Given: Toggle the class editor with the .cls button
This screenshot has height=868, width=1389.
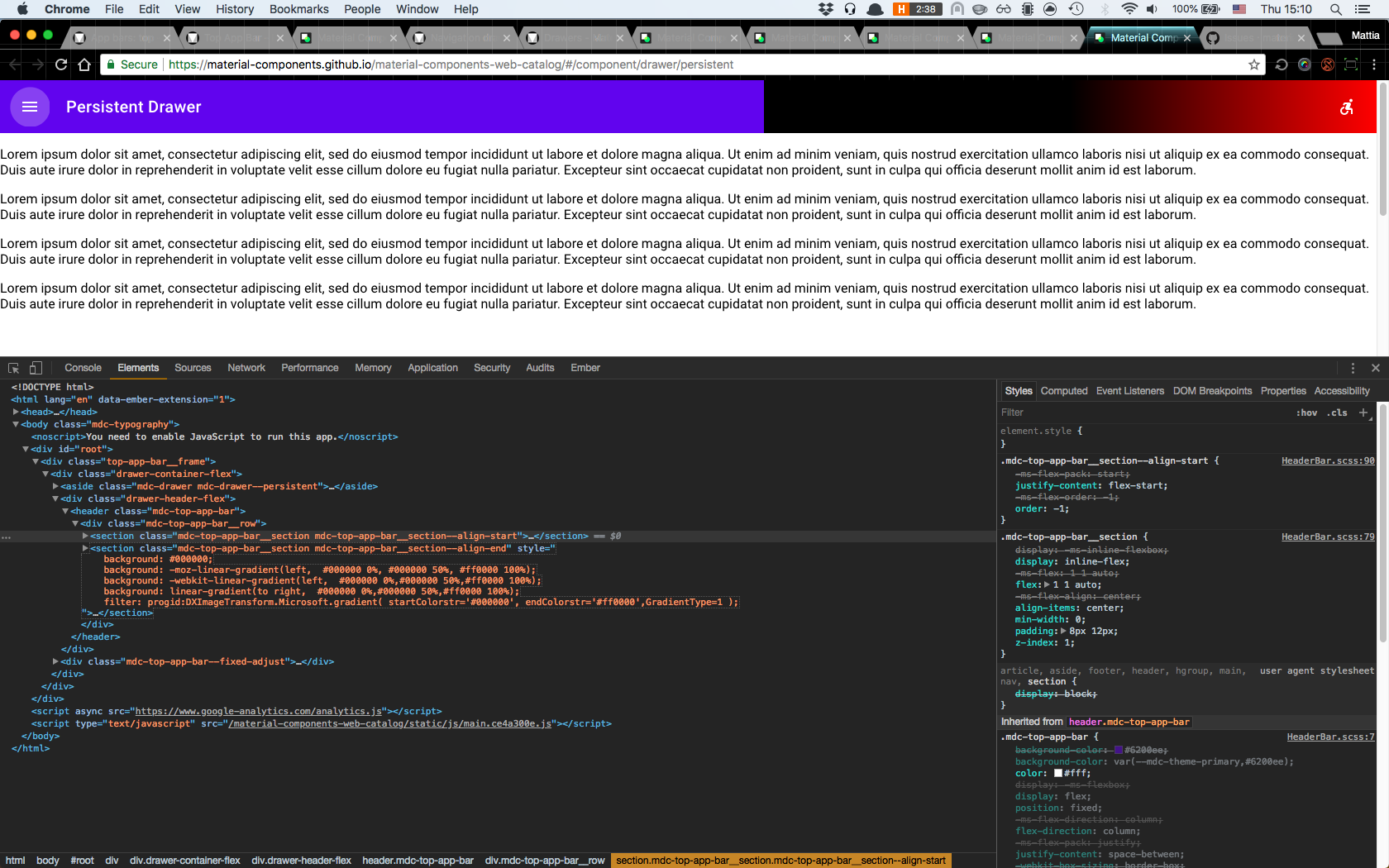Looking at the screenshot, I should (1338, 412).
